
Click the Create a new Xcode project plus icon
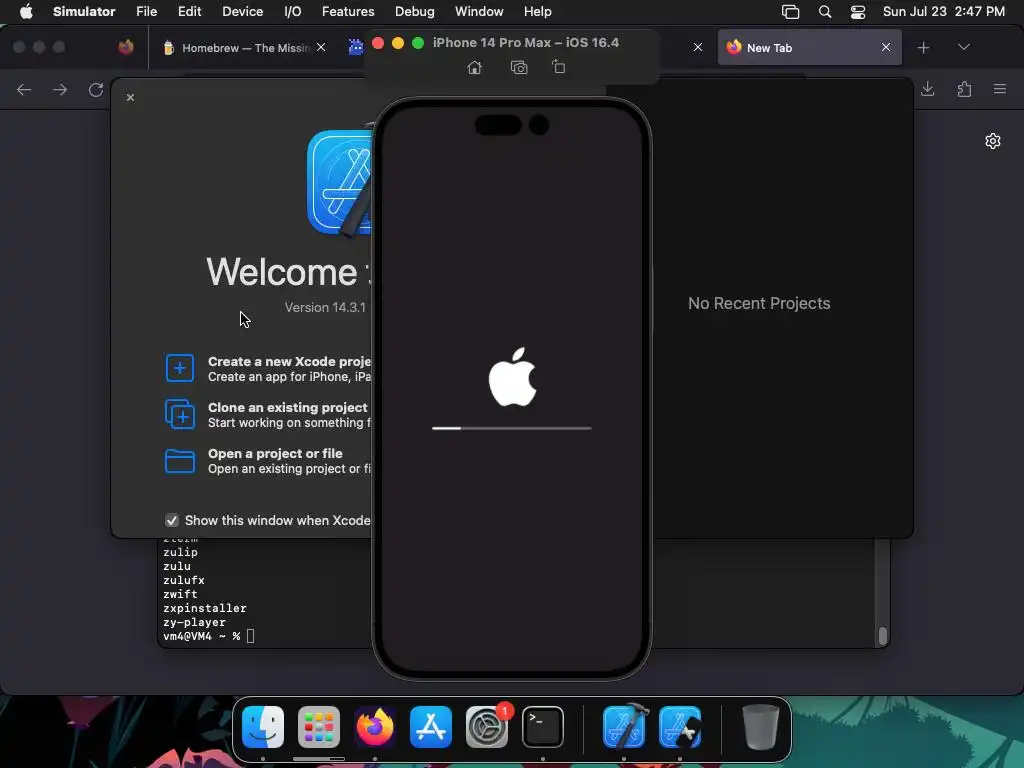(x=180, y=368)
